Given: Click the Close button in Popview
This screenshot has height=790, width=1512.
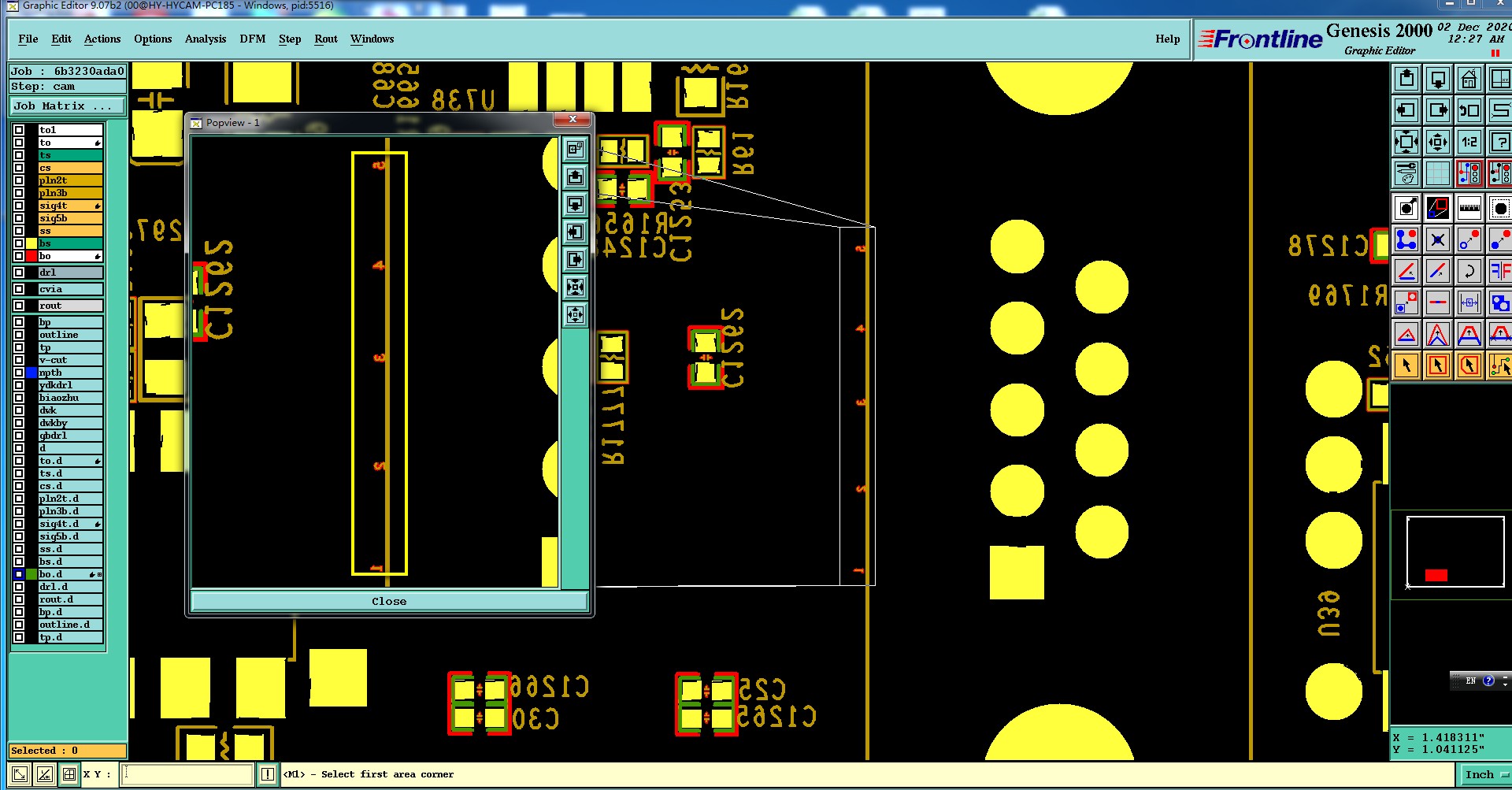Looking at the screenshot, I should [x=389, y=601].
